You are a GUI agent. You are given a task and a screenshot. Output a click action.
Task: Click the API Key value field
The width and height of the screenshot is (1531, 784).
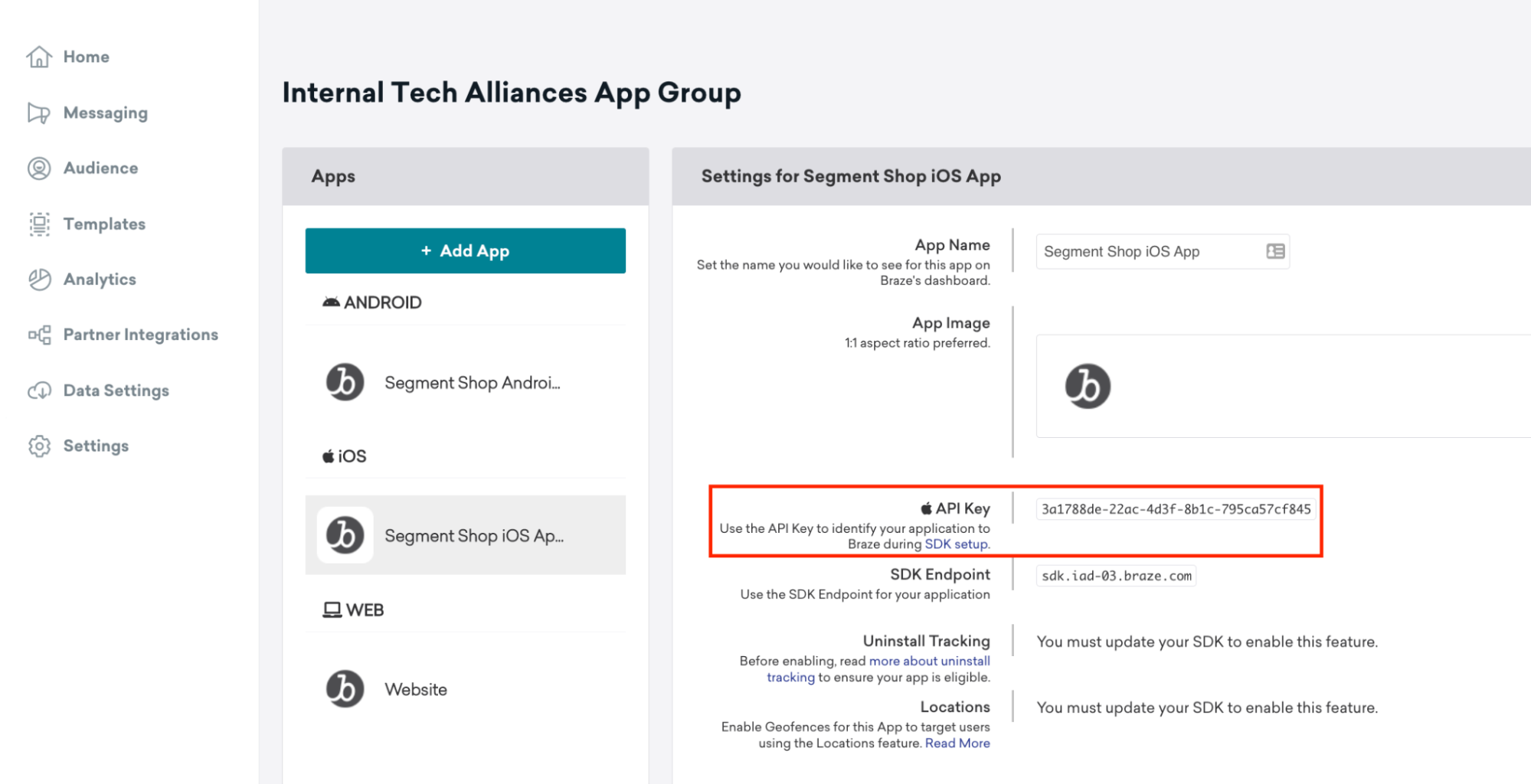[x=1175, y=509]
